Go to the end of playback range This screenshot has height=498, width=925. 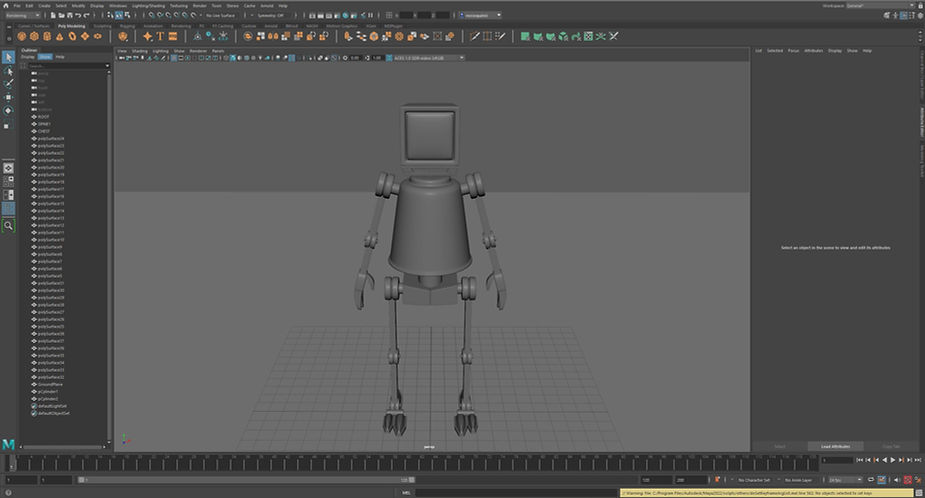(917, 460)
